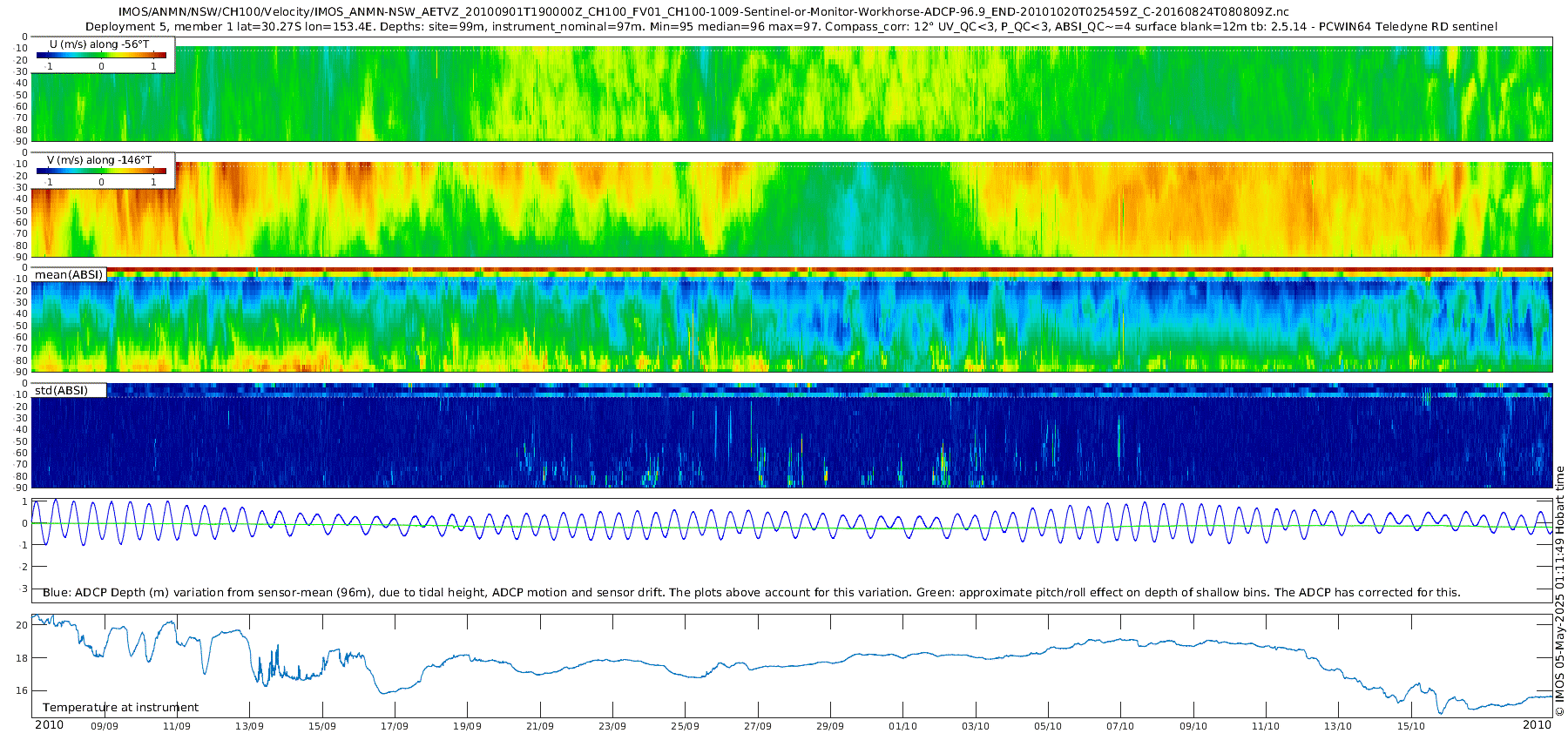Click the '15/09' date tick label
The width and height of the screenshot is (1568, 740).
coord(322,726)
